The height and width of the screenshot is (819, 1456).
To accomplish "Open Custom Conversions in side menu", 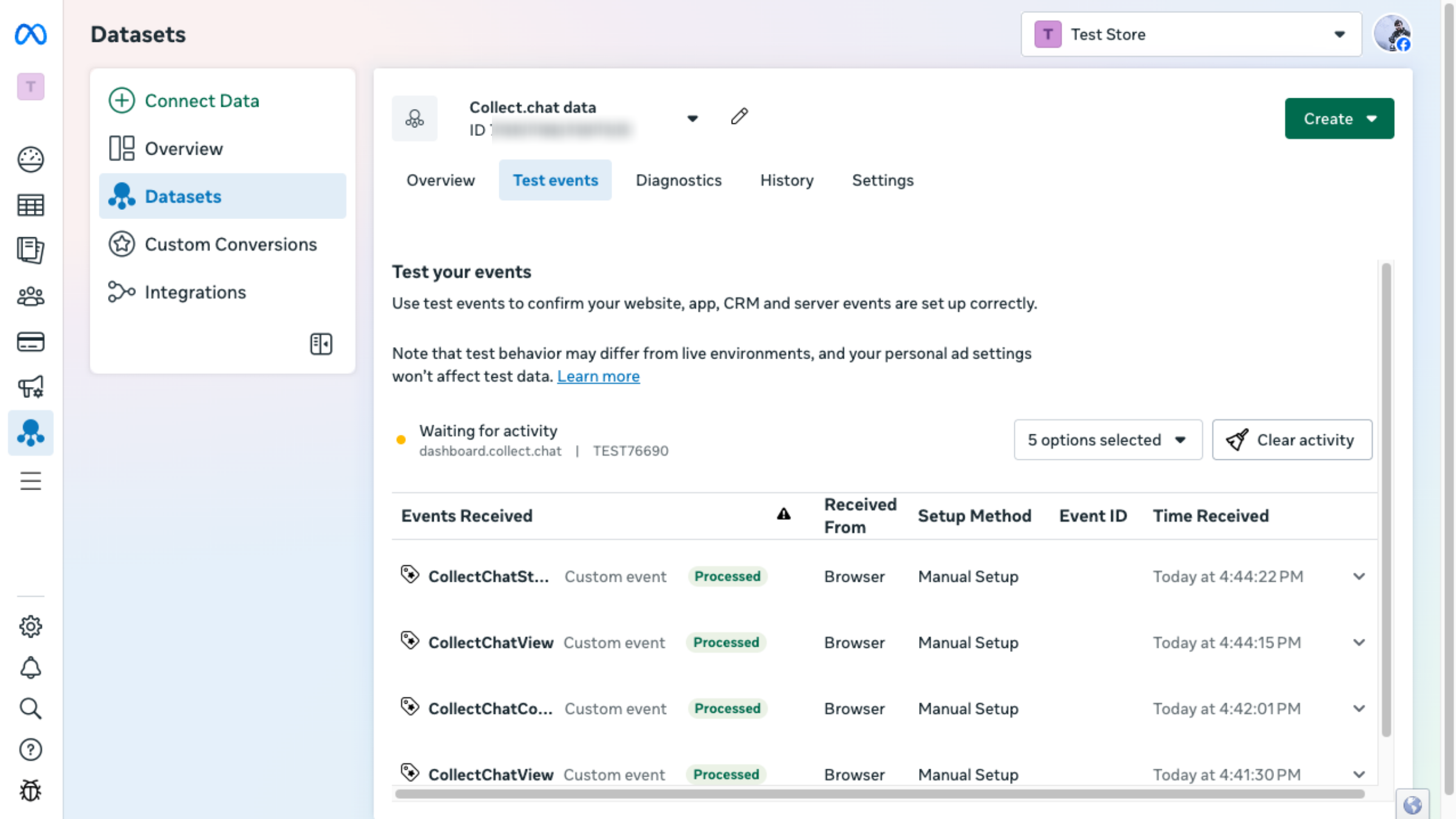I will click(231, 244).
